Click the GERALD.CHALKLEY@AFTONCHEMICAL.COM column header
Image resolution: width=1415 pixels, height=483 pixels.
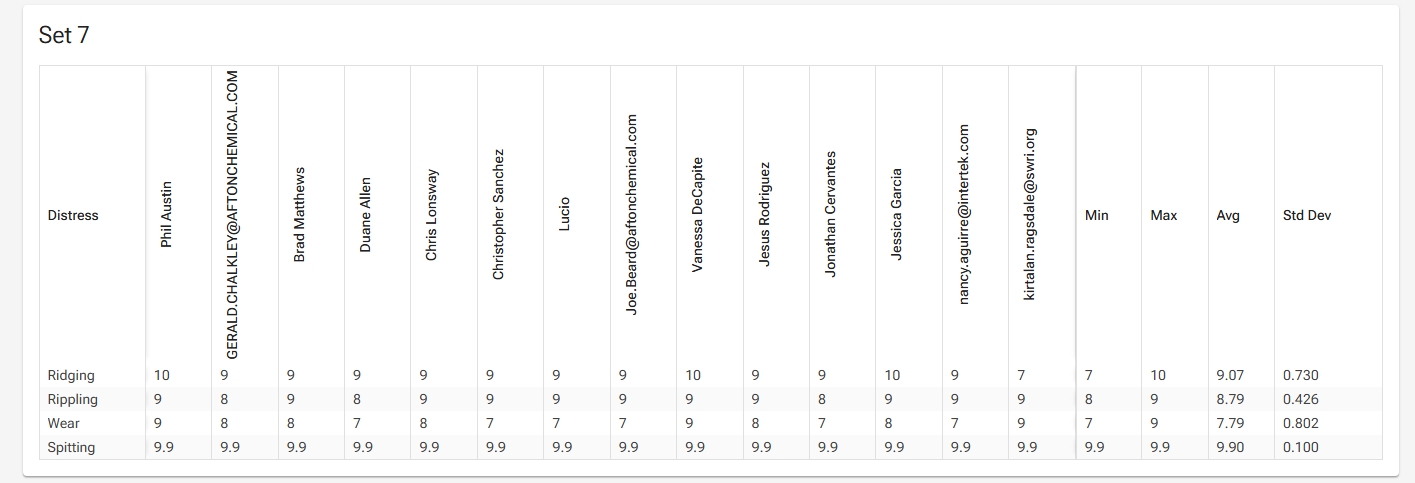coord(232,215)
